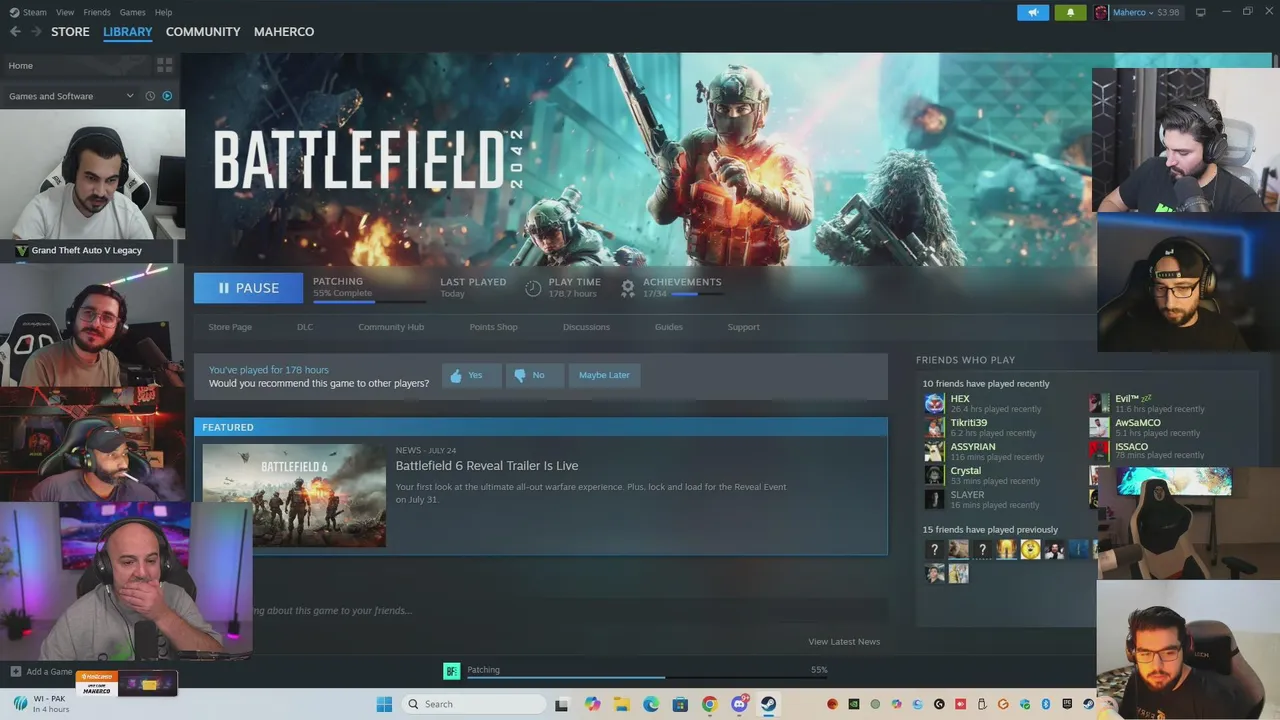Open File Explorer from the taskbar

coord(622,705)
